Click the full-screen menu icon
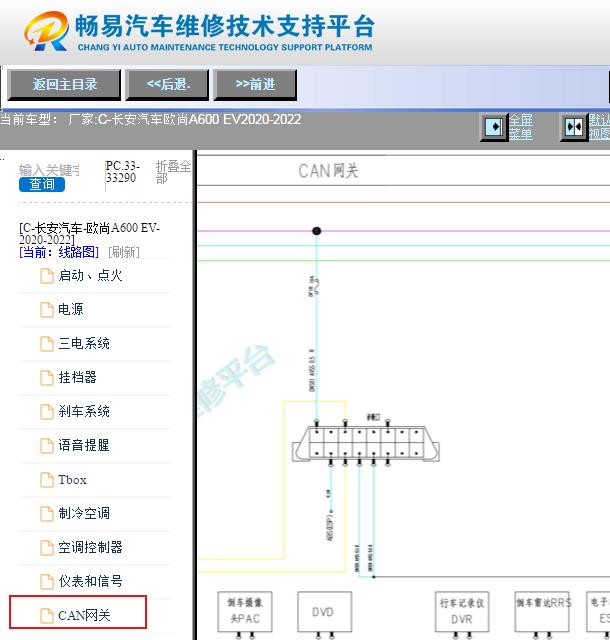The height and width of the screenshot is (640, 610). pos(494,127)
